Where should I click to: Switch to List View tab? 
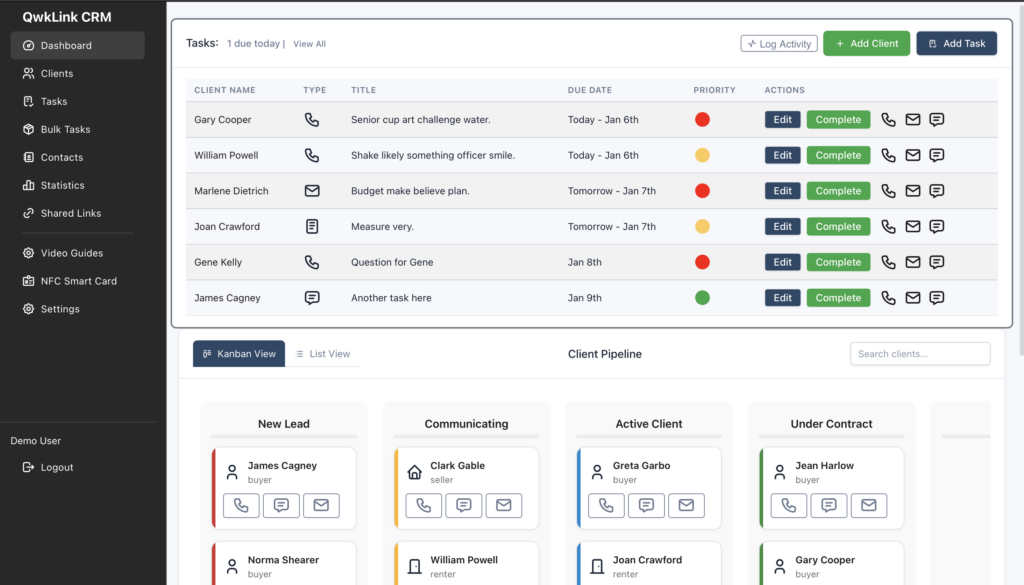click(323, 354)
